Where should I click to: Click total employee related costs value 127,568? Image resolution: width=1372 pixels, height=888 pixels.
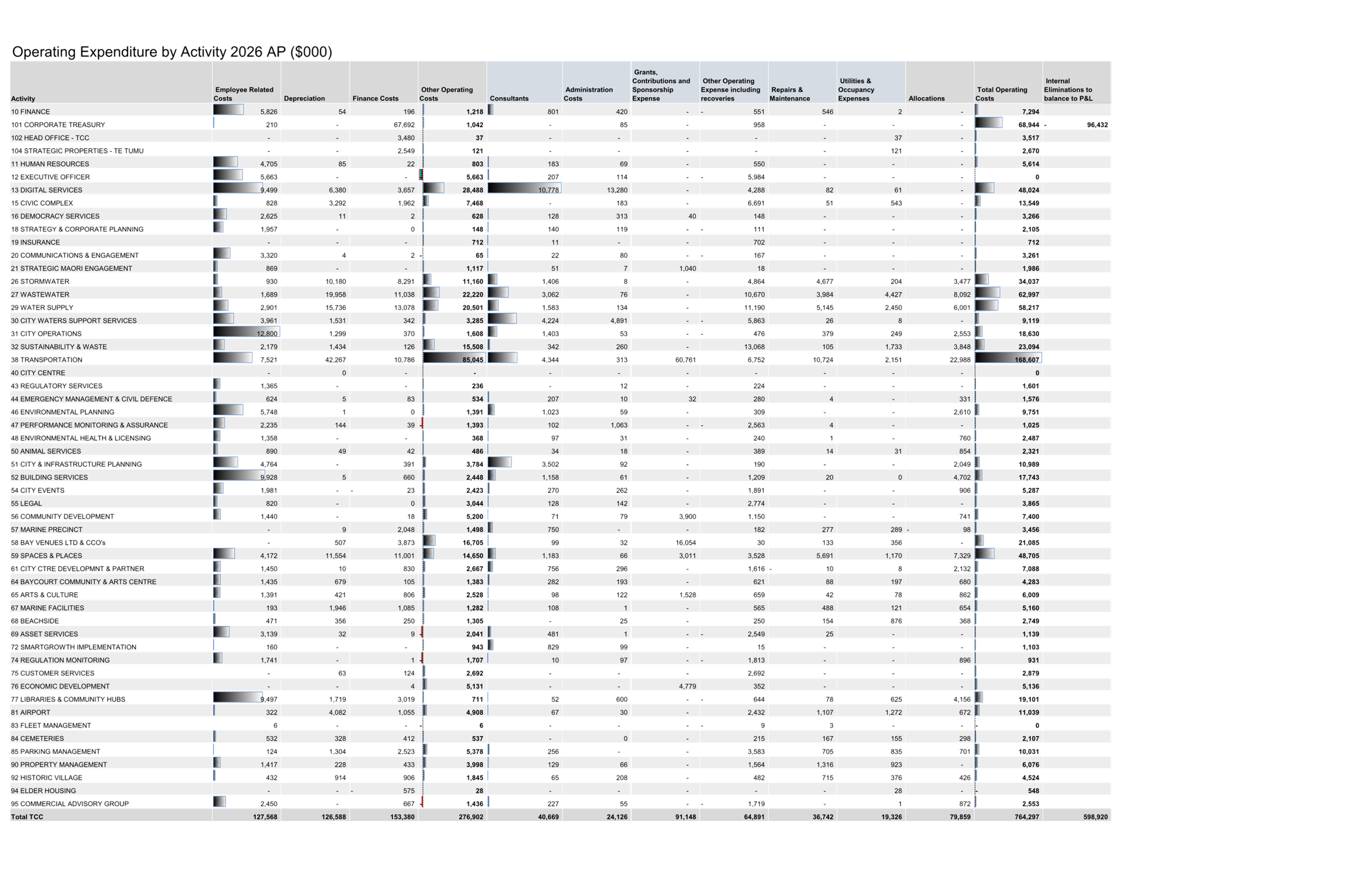click(x=265, y=817)
